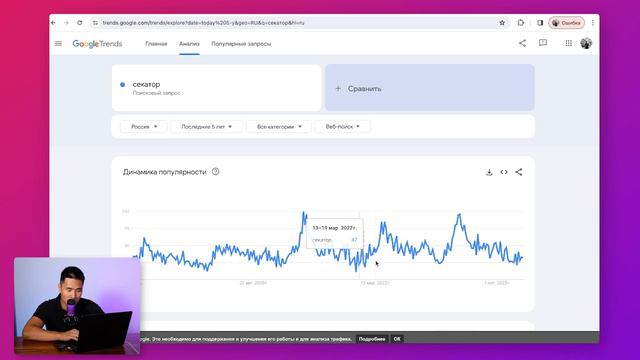Screen dimensions: 640x360
Task: Click the site info icon in the address bar
Action: pyautogui.click(x=95, y=23)
